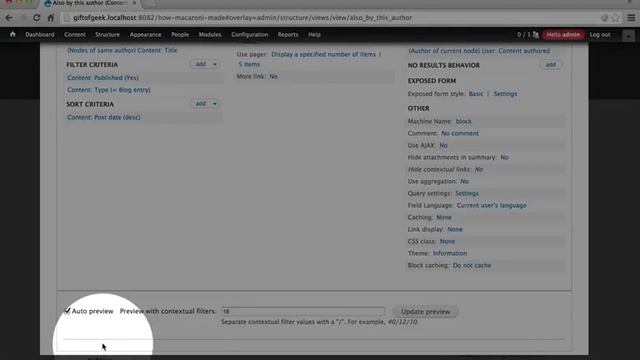Bookmark this page with star icon

[616, 18]
